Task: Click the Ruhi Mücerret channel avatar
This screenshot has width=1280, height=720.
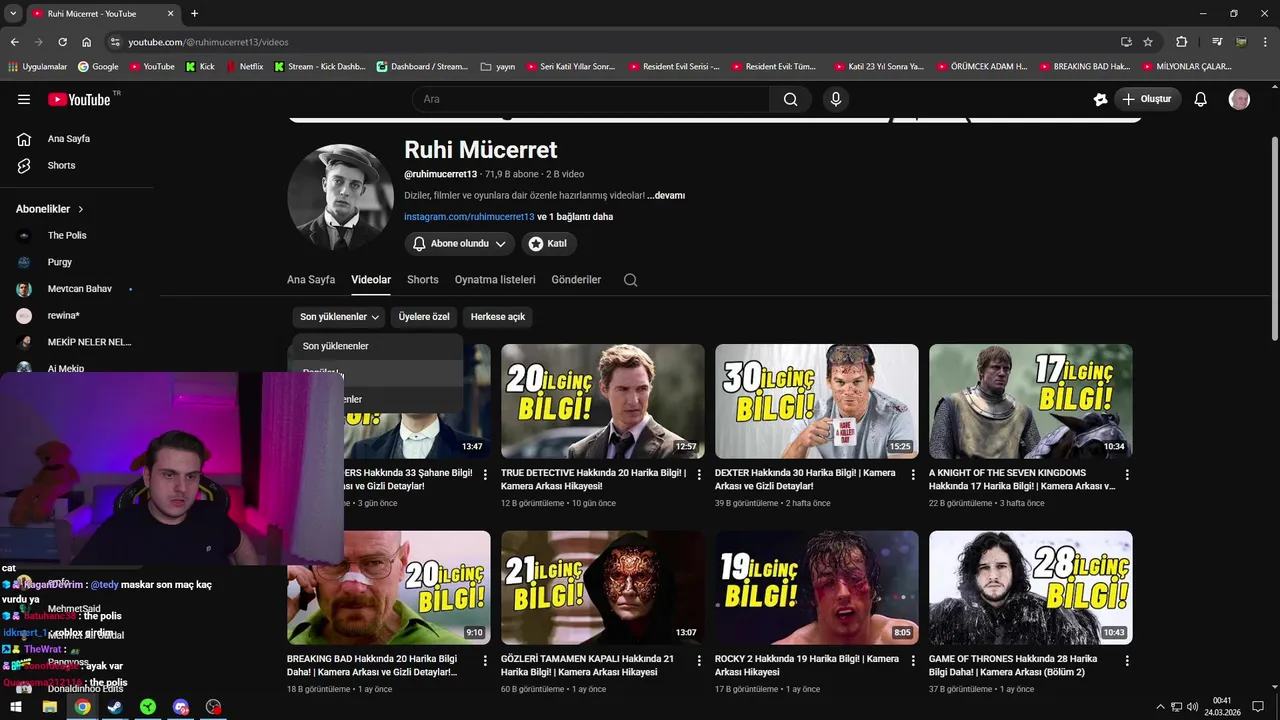Action: [340, 197]
